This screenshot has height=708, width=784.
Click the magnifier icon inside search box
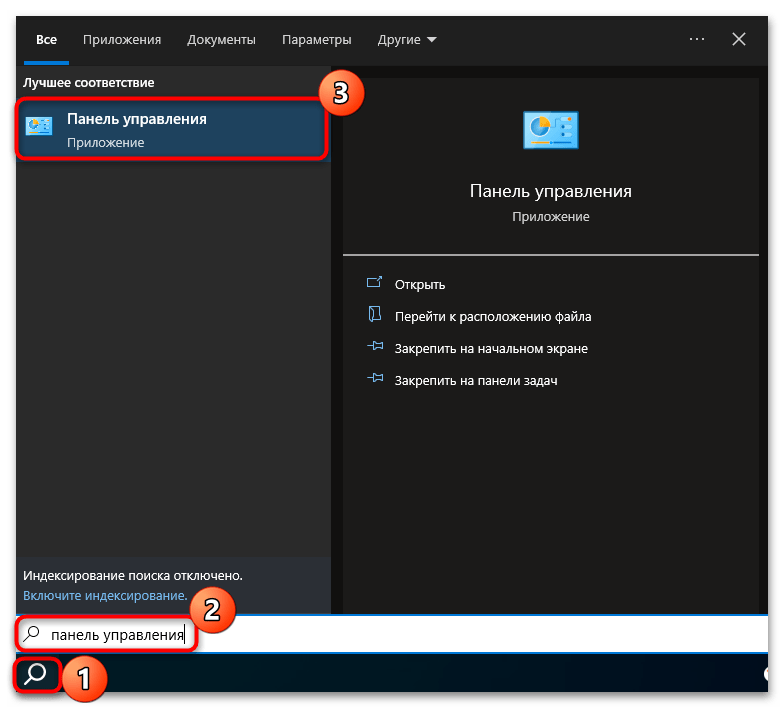tap(32, 634)
